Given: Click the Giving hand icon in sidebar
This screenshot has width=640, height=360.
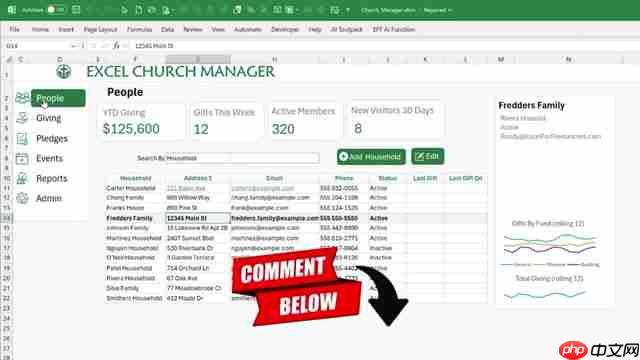Looking at the screenshot, I should click(22, 118).
